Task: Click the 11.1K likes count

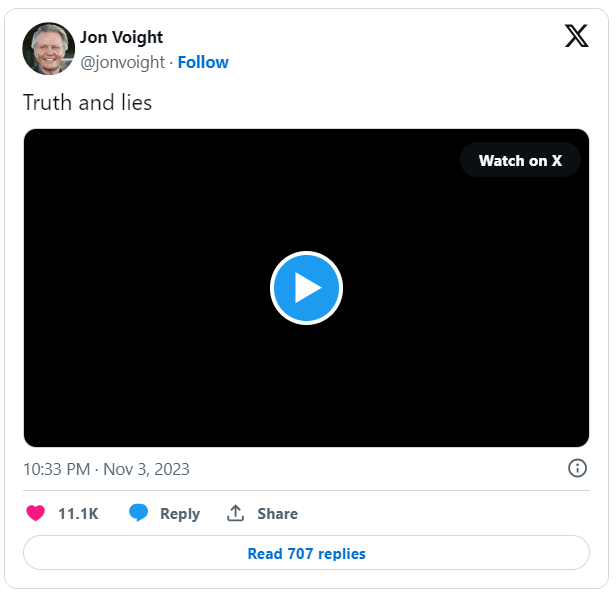Action: [78, 514]
